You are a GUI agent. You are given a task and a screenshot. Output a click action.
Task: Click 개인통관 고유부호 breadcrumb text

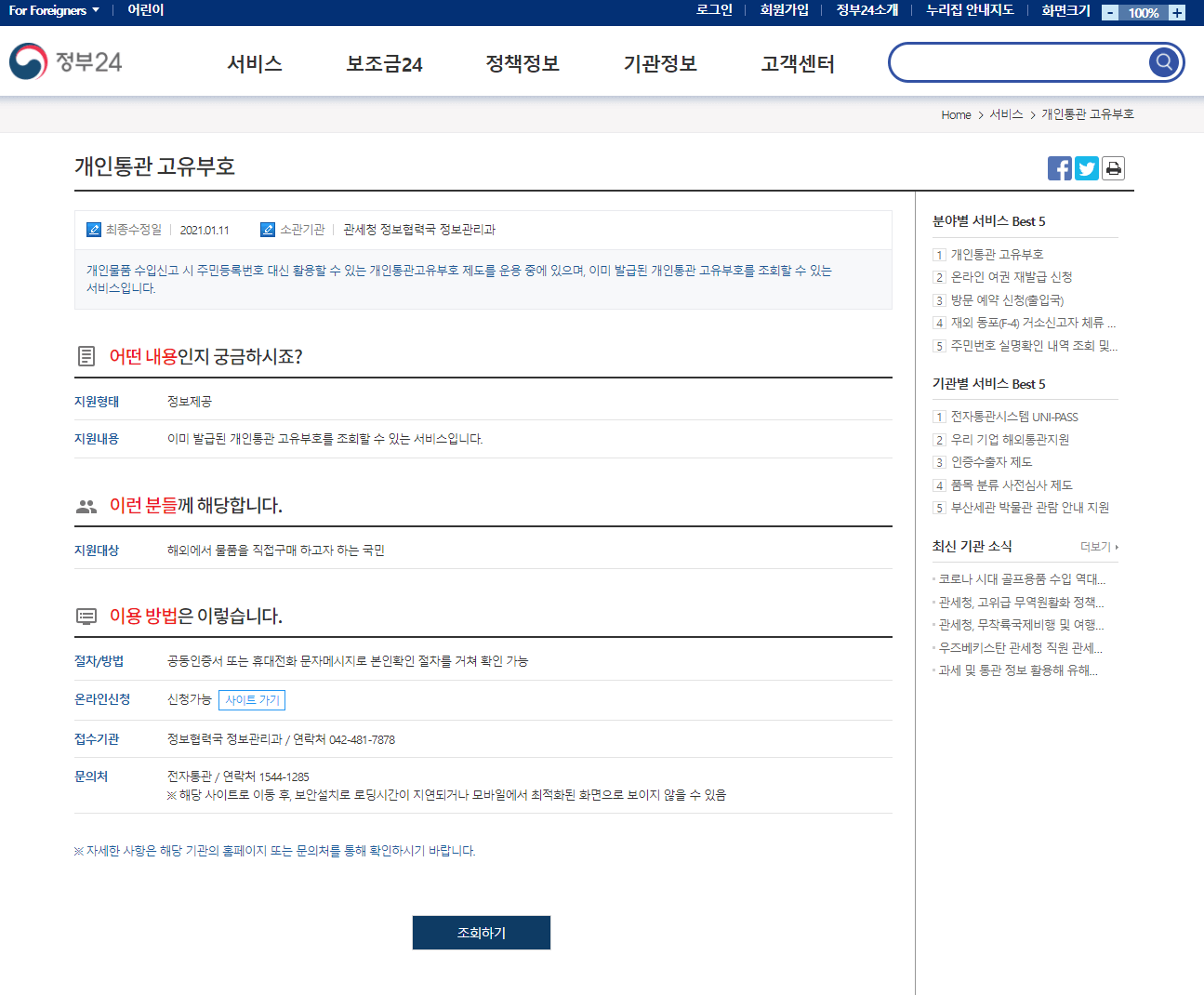1088,114
